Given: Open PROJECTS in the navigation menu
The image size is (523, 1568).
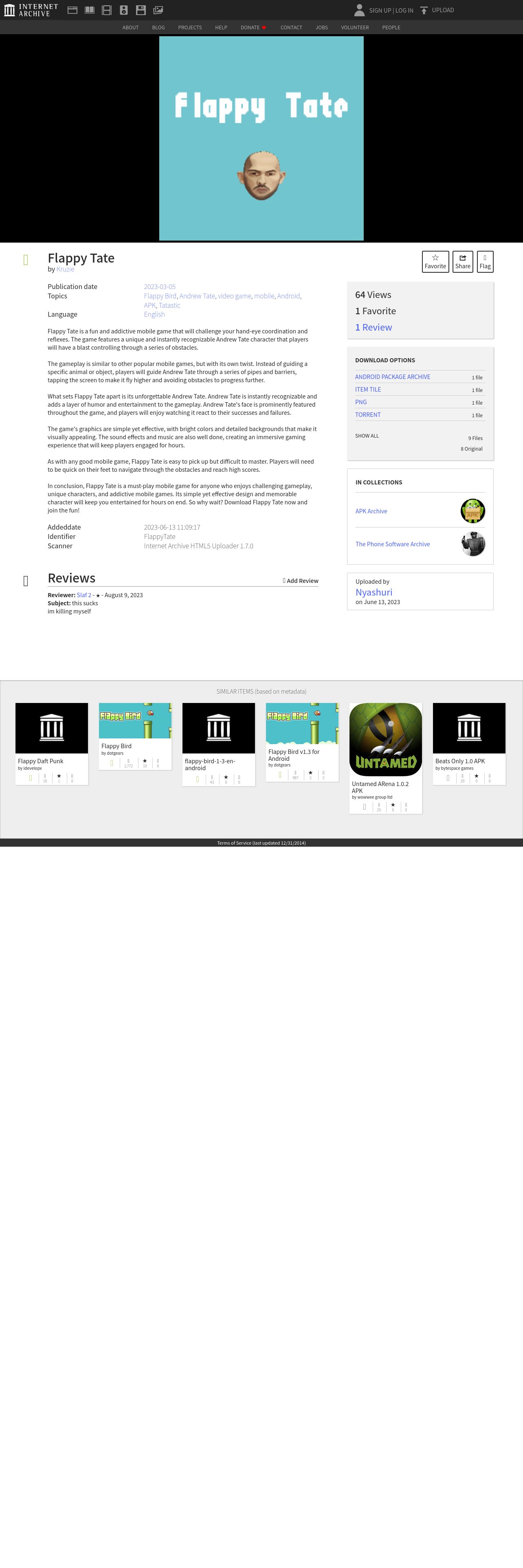Looking at the screenshot, I should pos(190,27).
